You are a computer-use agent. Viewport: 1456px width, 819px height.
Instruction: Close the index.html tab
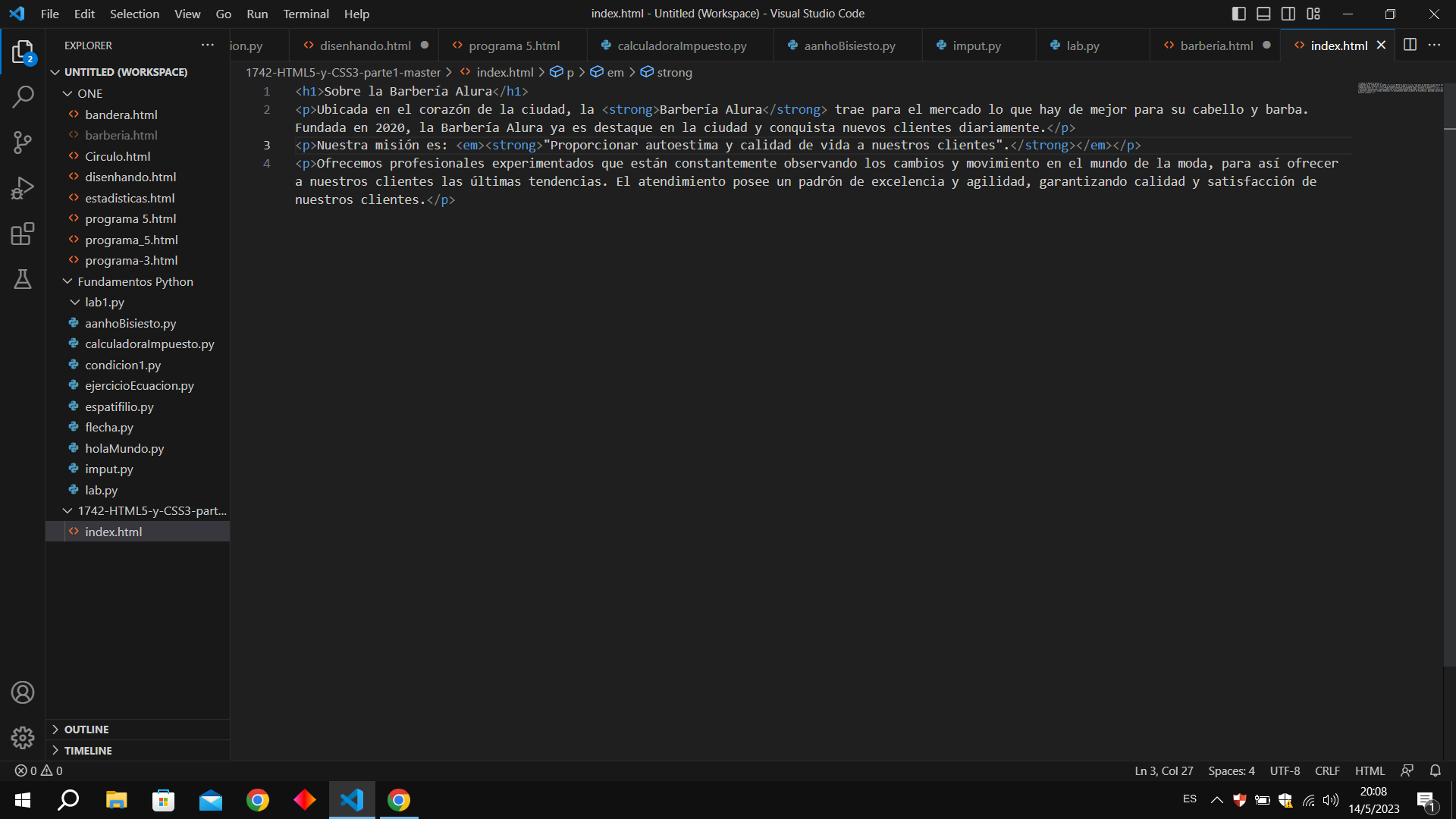(x=1381, y=45)
